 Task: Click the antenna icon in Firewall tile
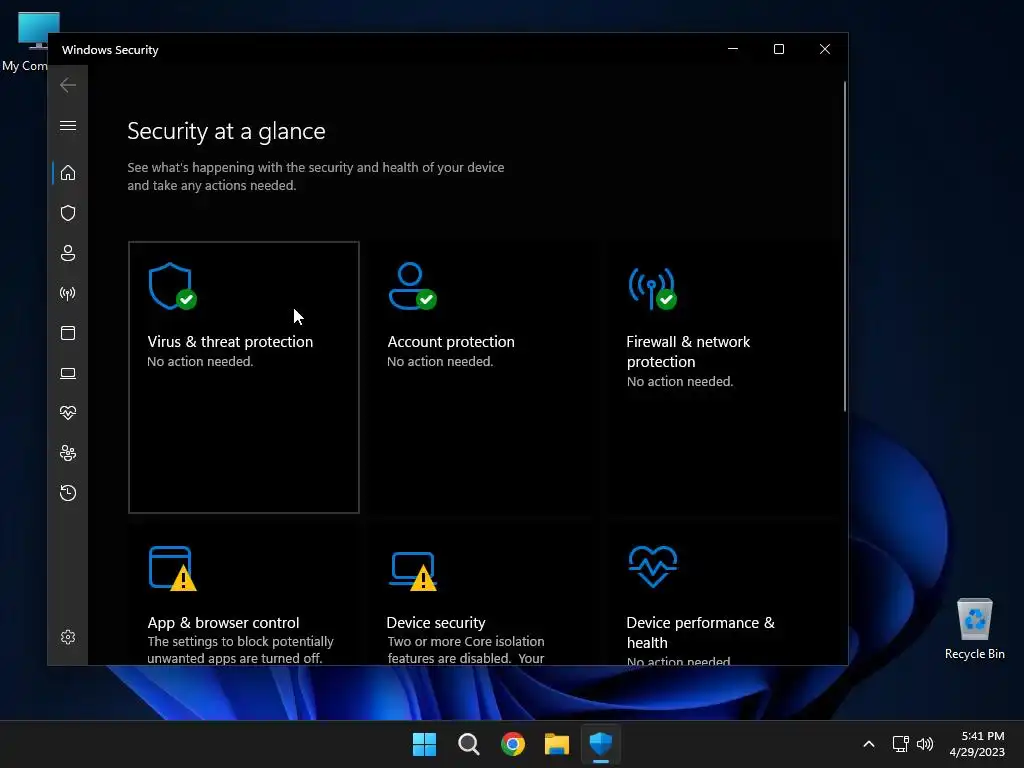(652, 288)
